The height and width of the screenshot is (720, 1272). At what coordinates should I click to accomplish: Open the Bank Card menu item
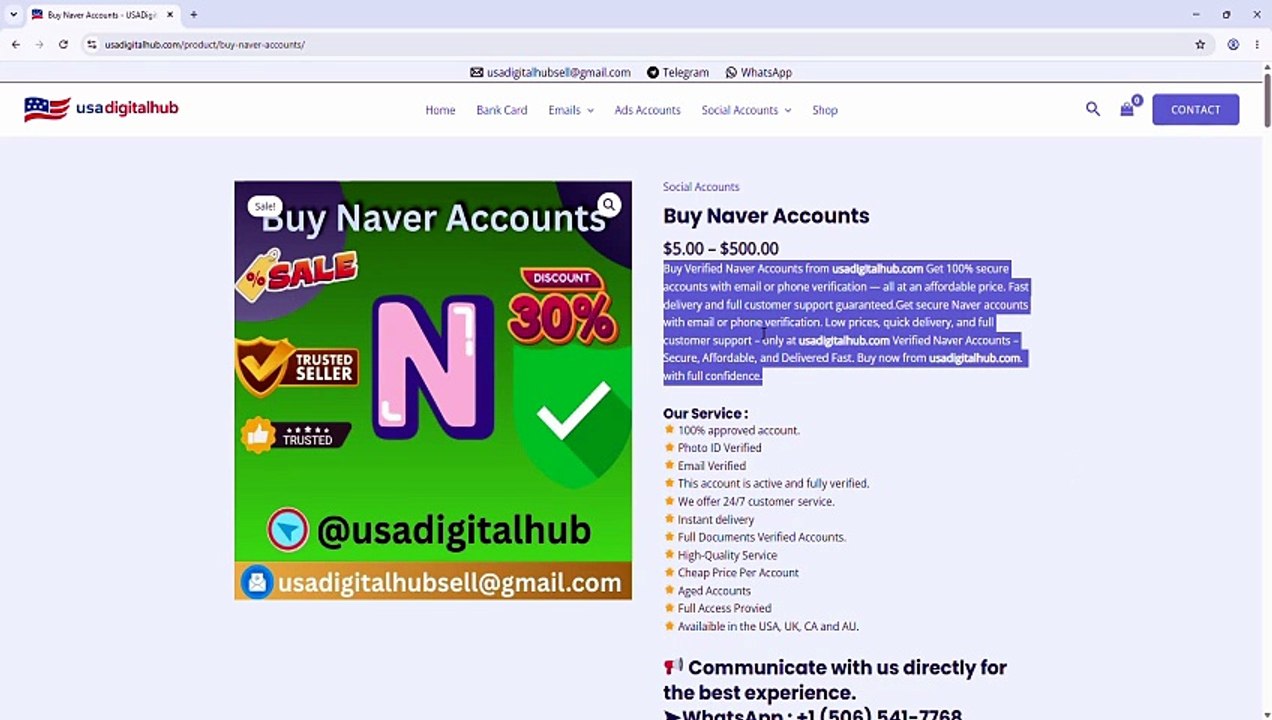(x=502, y=110)
